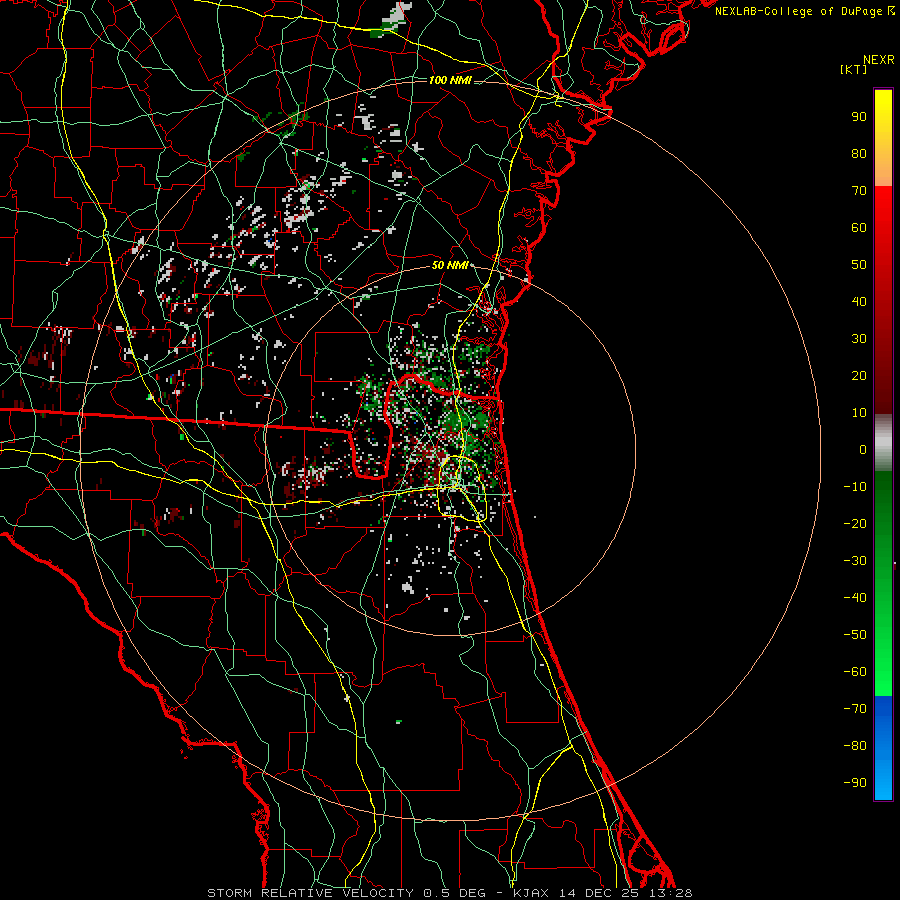Click the 60 value on the velocity scale
Screen dimensions: 900x900
[x=859, y=228]
